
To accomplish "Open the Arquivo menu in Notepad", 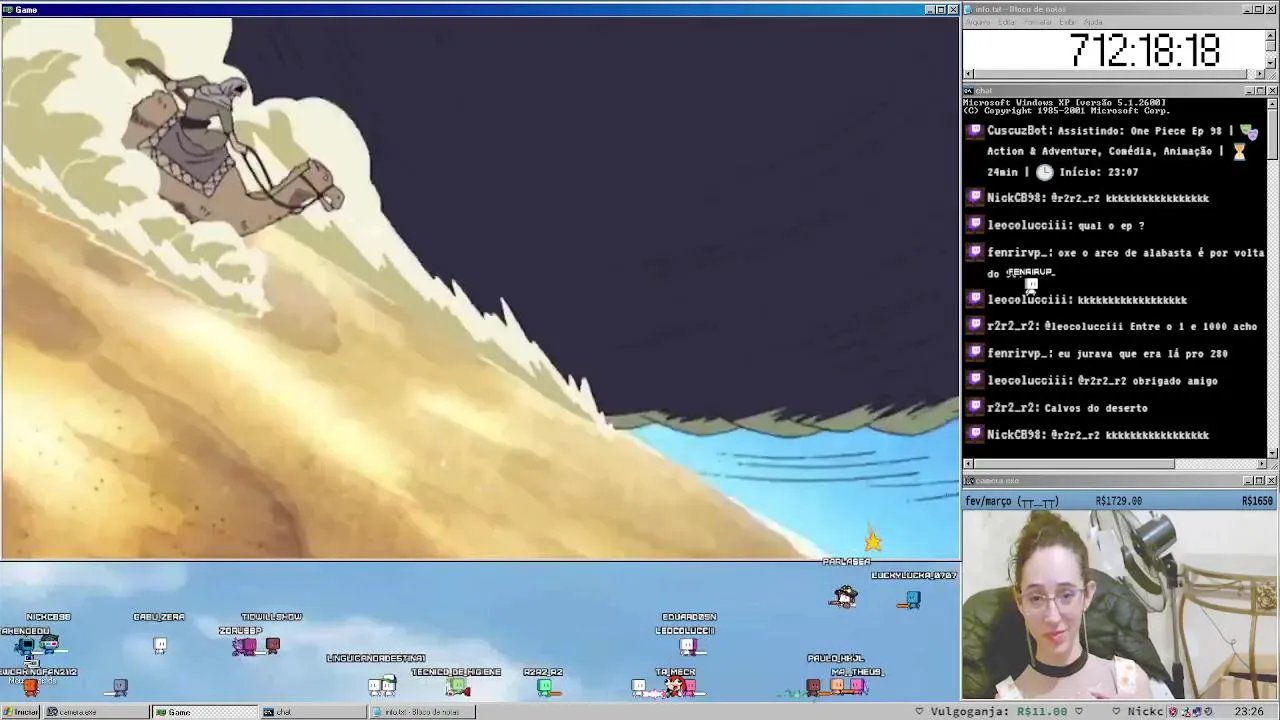I will click(978, 22).
